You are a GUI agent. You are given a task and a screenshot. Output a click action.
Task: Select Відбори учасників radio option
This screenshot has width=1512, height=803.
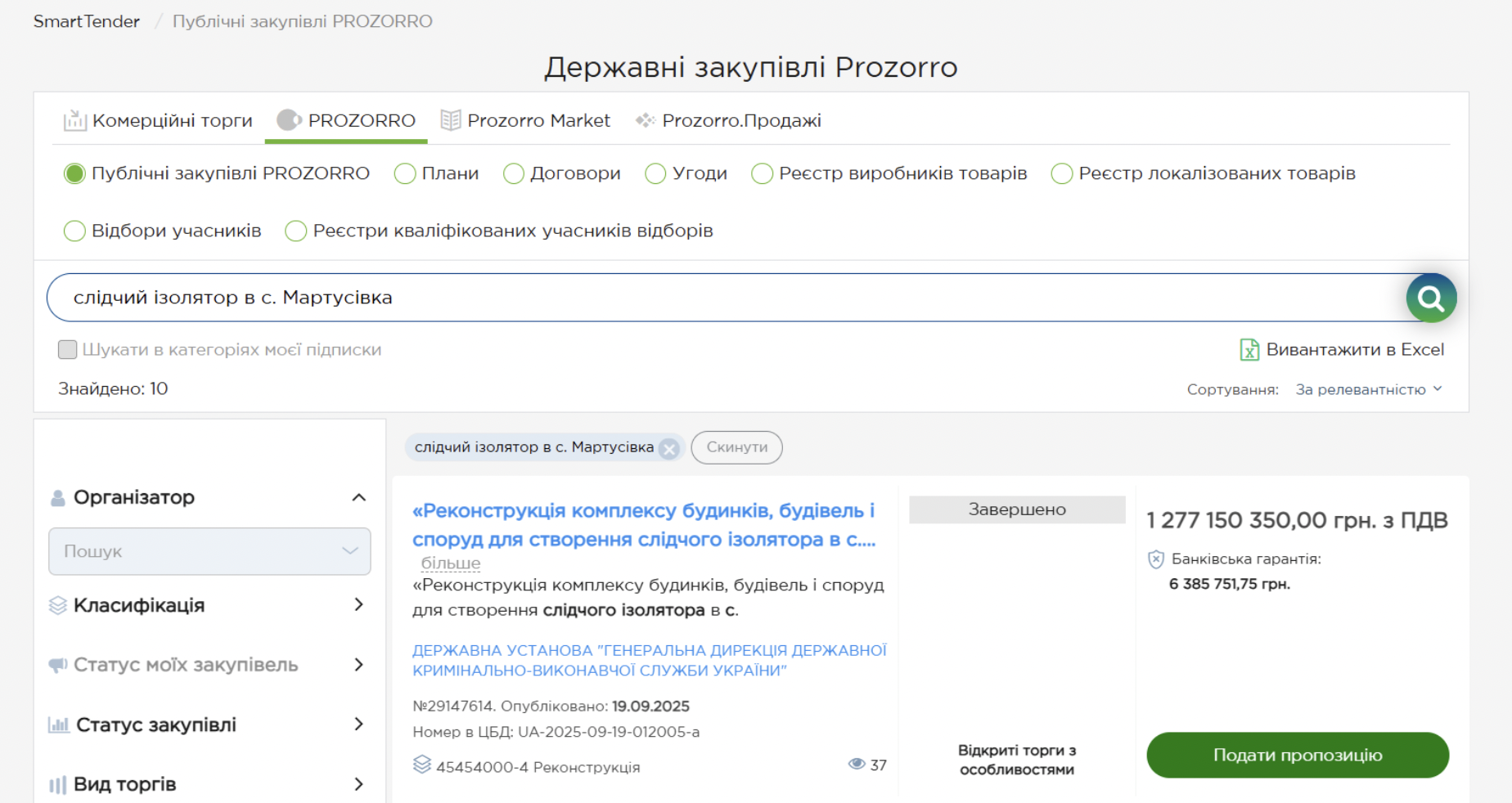click(x=74, y=231)
